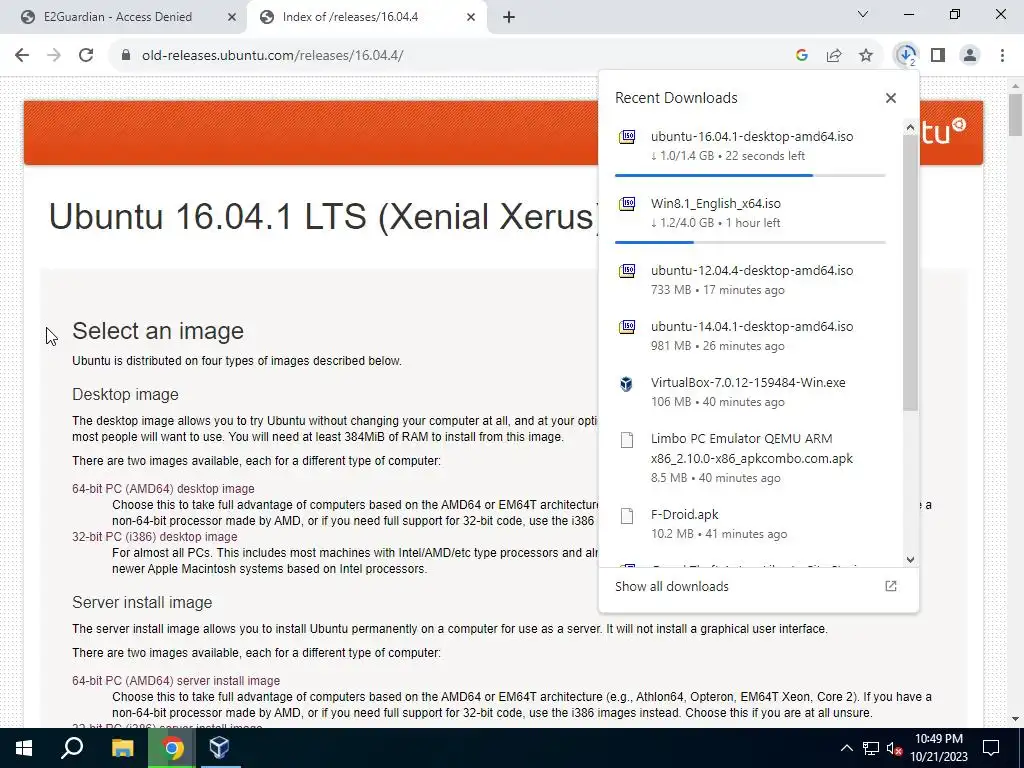Select Index of /releases/16.04.4 tab
This screenshot has height=768, width=1024.
tap(350, 17)
